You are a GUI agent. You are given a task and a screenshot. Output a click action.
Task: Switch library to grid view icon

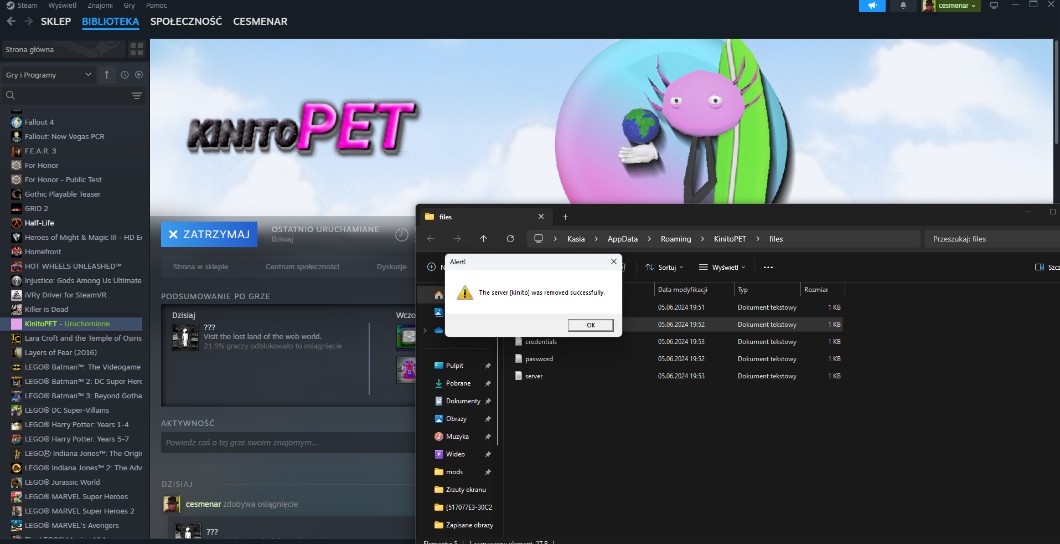point(137,48)
